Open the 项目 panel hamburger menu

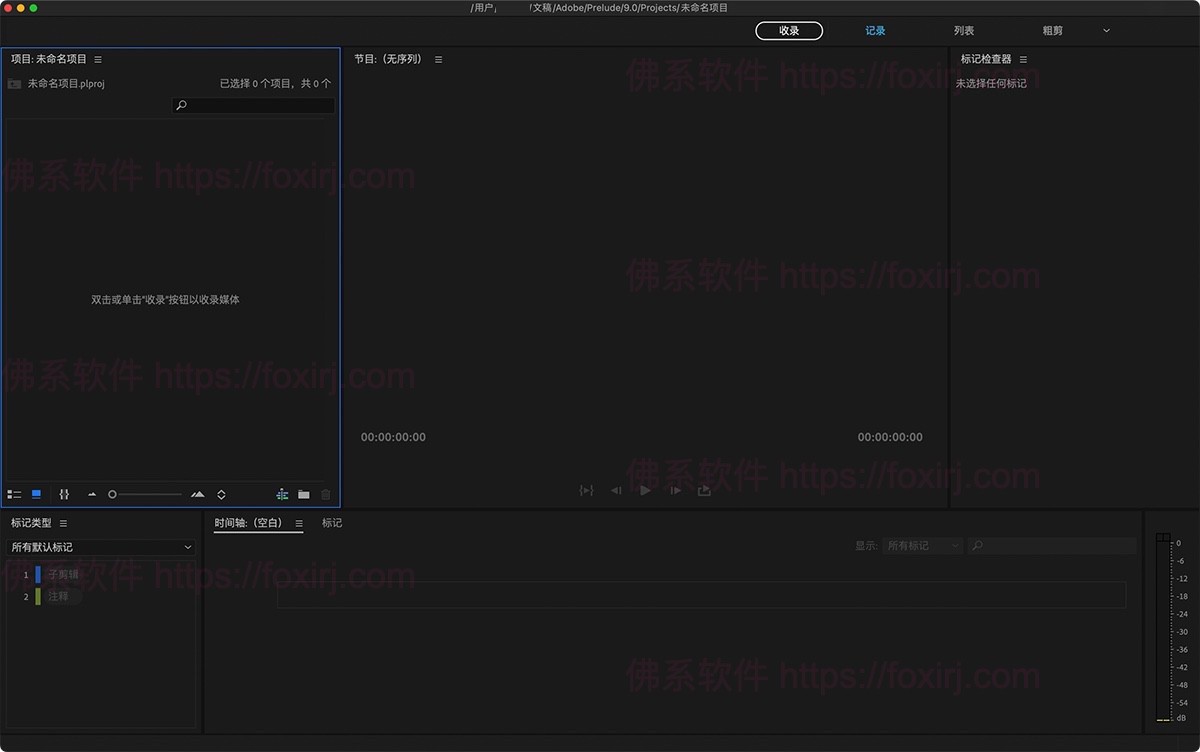point(97,59)
